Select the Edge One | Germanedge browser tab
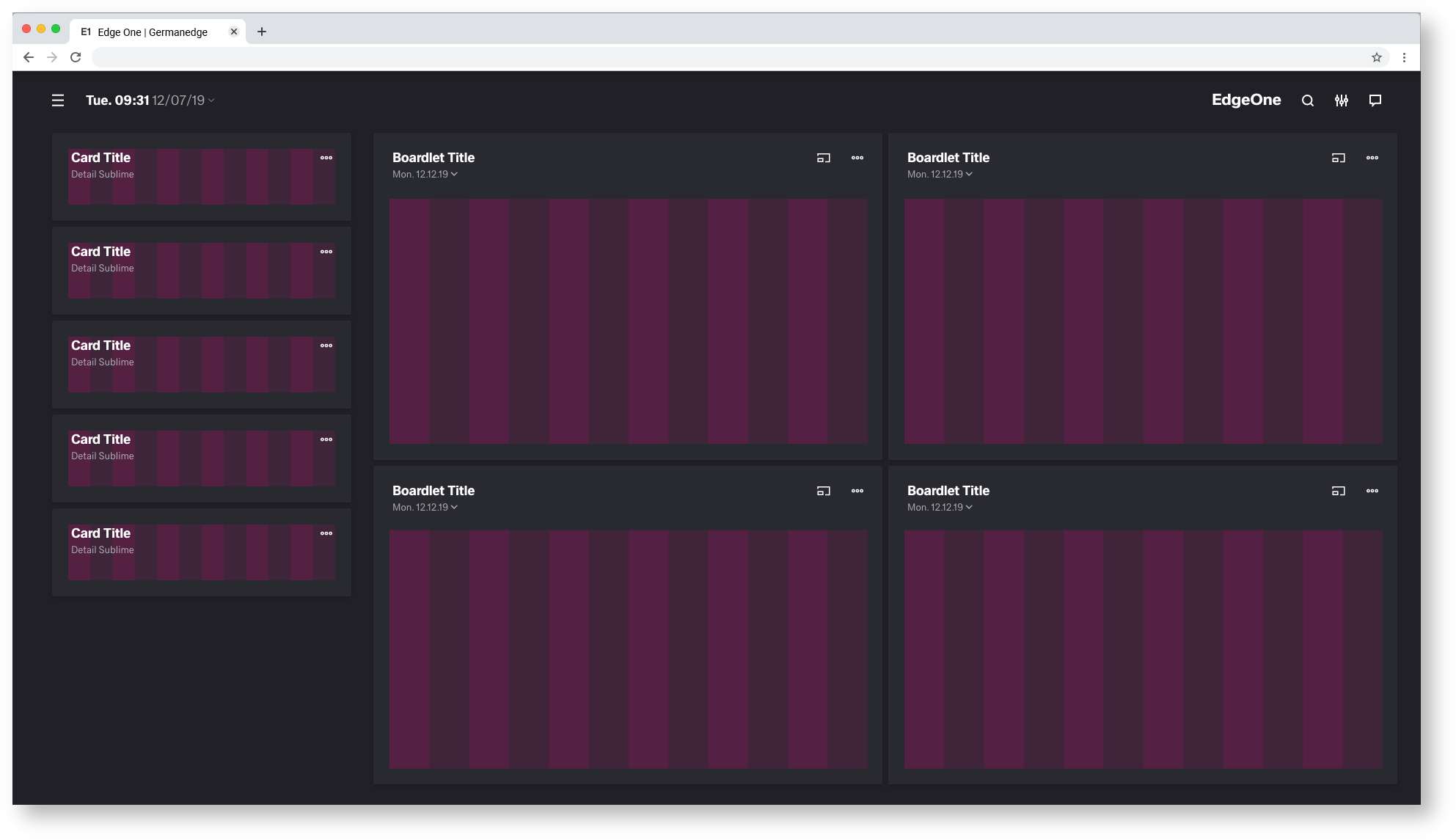Image resolution: width=1456 pixels, height=840 pixels. tap(153, 32)
